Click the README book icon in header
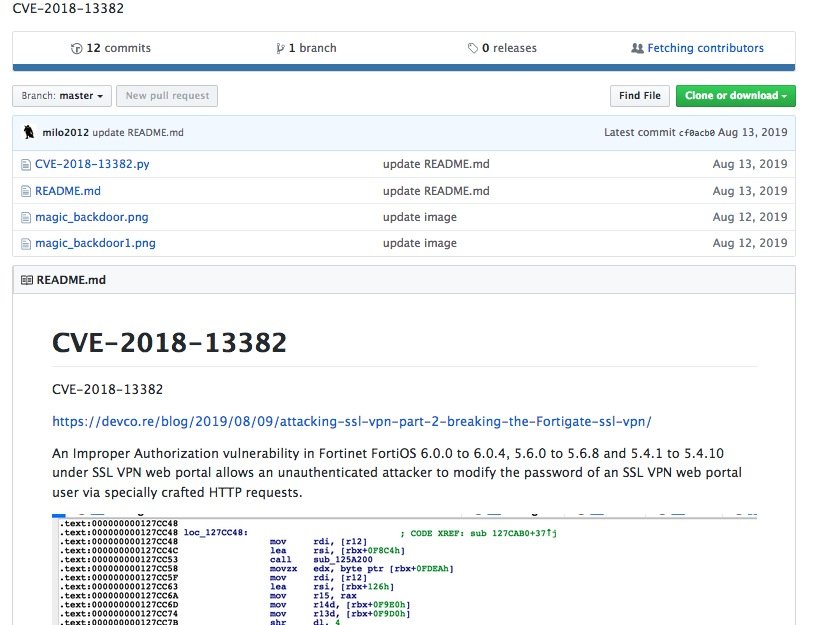 coord(27,280)
